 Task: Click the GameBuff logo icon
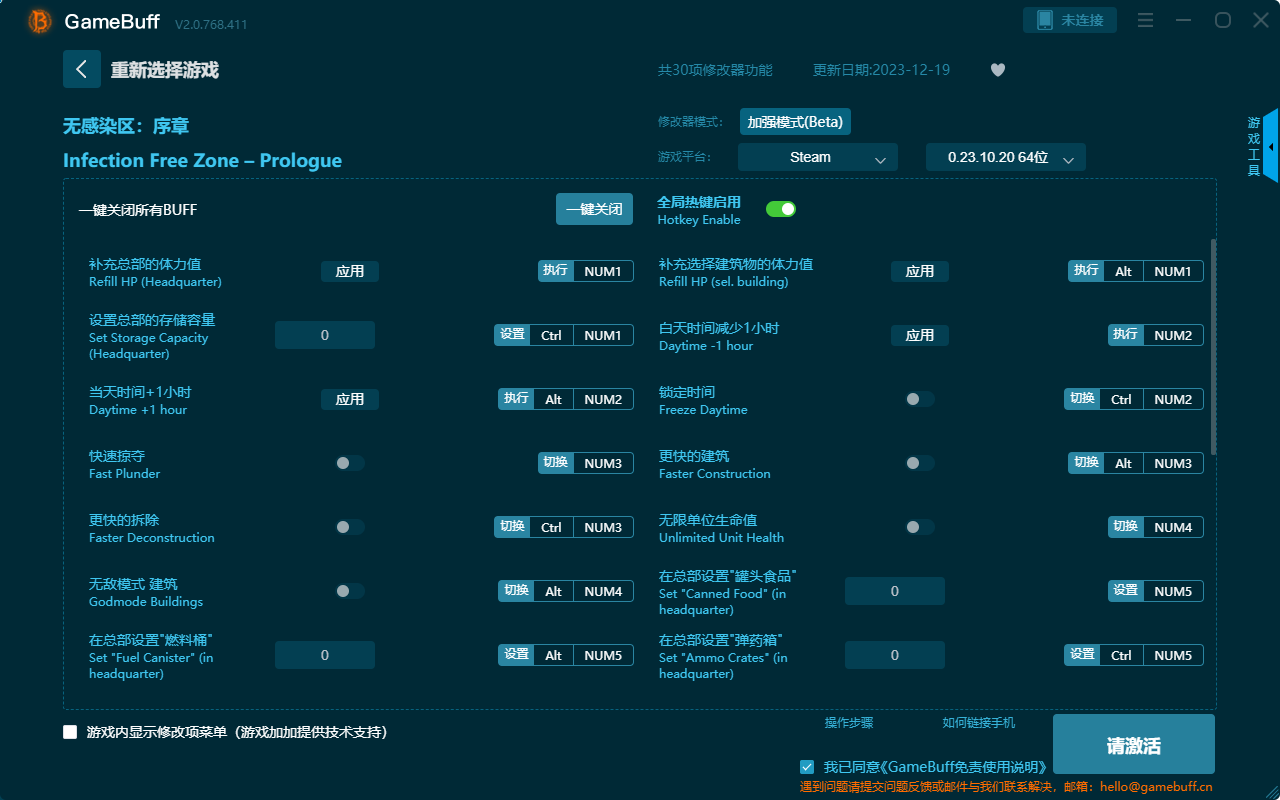(40, 21)
